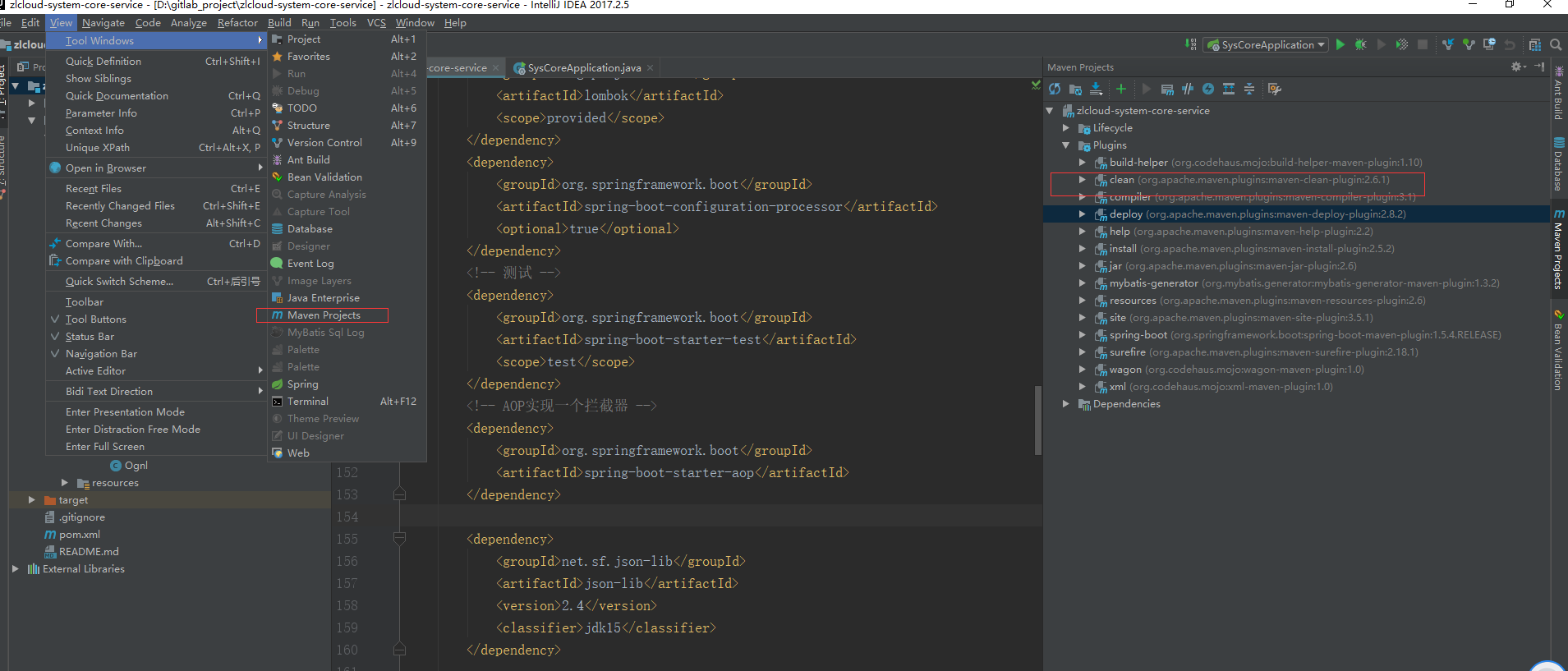Click Show Dependencies icon in Maven toolbar
The height and width of the screenshot is (671, 1568).
pyautogui.click(x=1229, y=89)
